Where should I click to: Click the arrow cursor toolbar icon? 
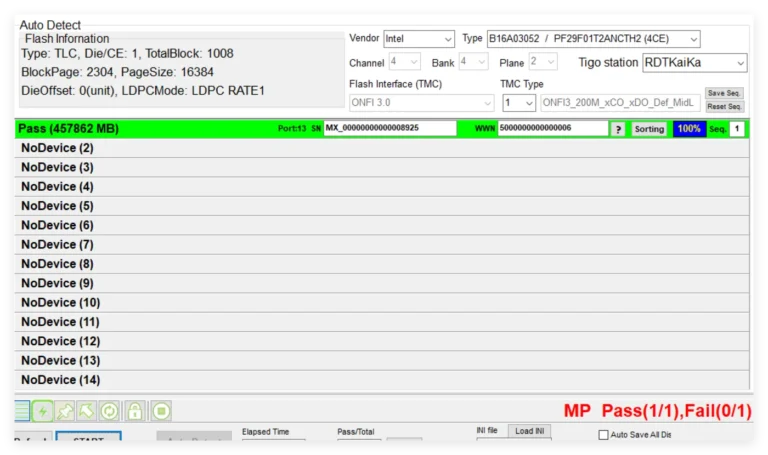click(x=87, y=411)
